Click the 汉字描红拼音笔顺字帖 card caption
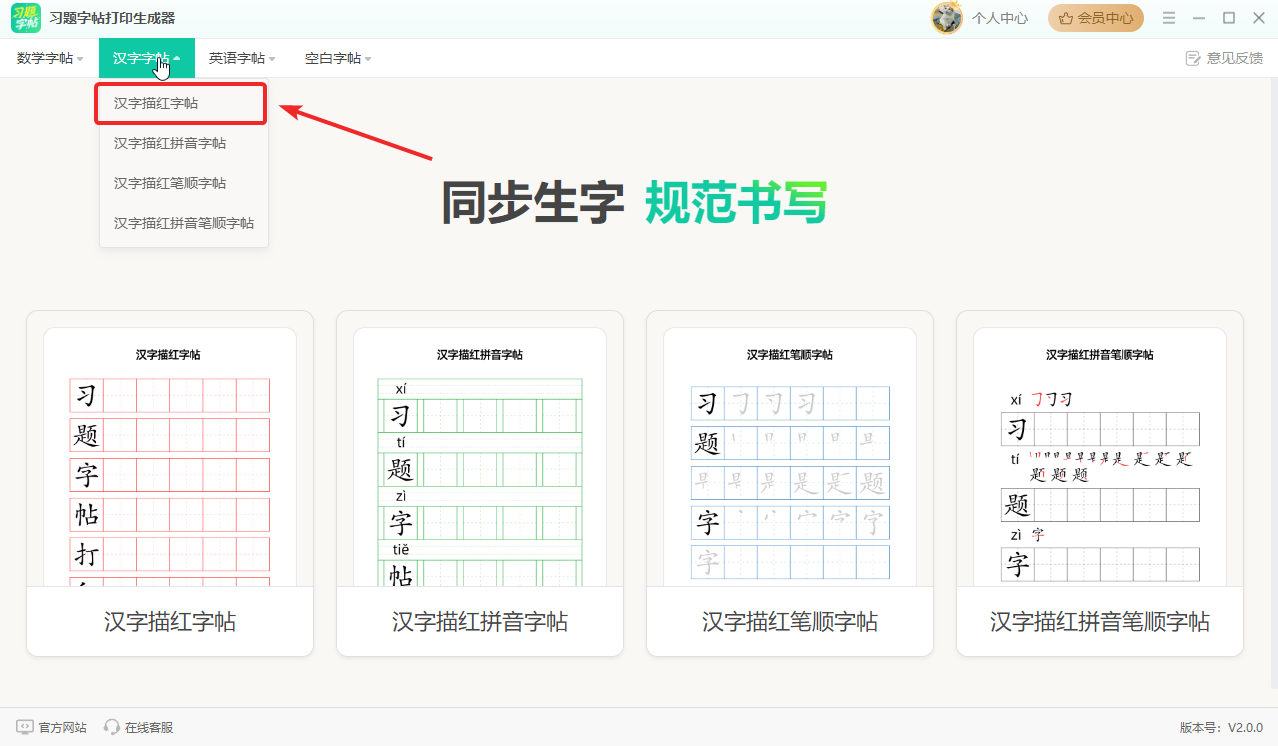Viewport: 1278px width, 746px height. pyautogui.click(x=1100, y=621)
